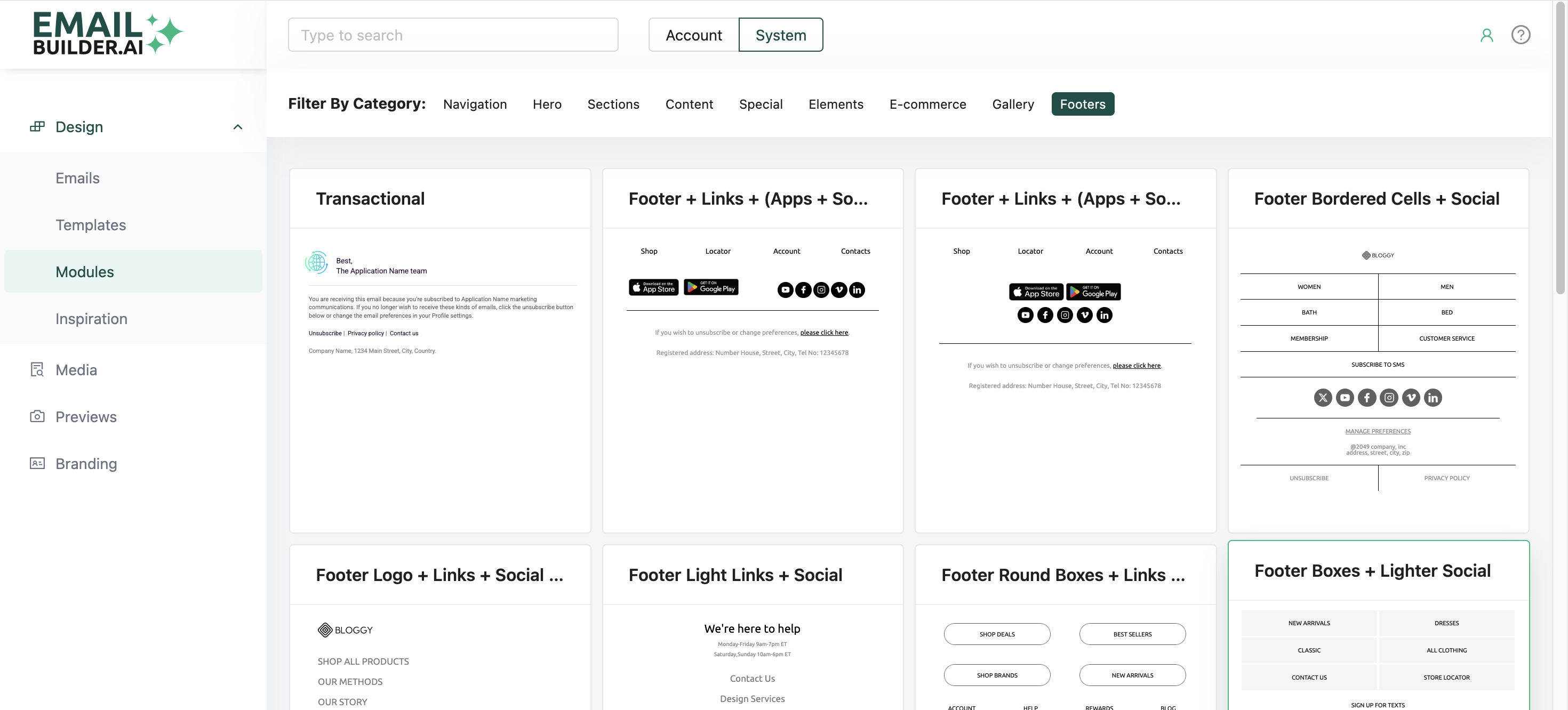The width and height of the screenshot is (1568, 710).
Task: Collapse the Design menu chevron
Action: coord(238,127)
